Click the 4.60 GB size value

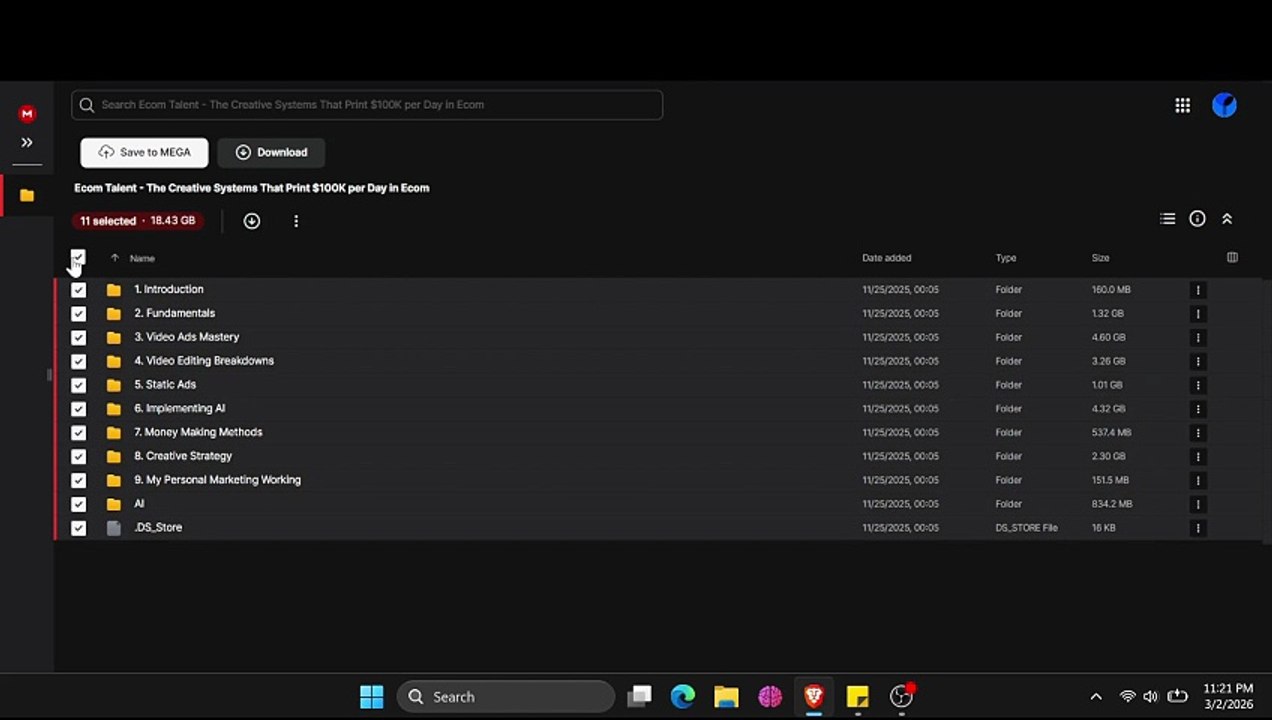(x=1109, y=338)
